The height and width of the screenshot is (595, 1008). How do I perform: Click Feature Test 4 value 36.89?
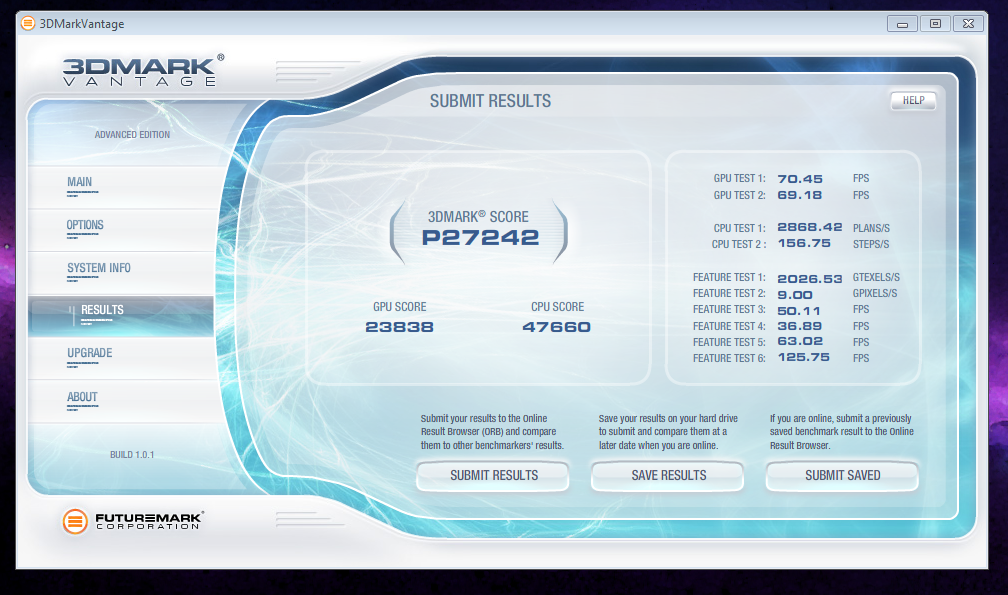(800, 326)
